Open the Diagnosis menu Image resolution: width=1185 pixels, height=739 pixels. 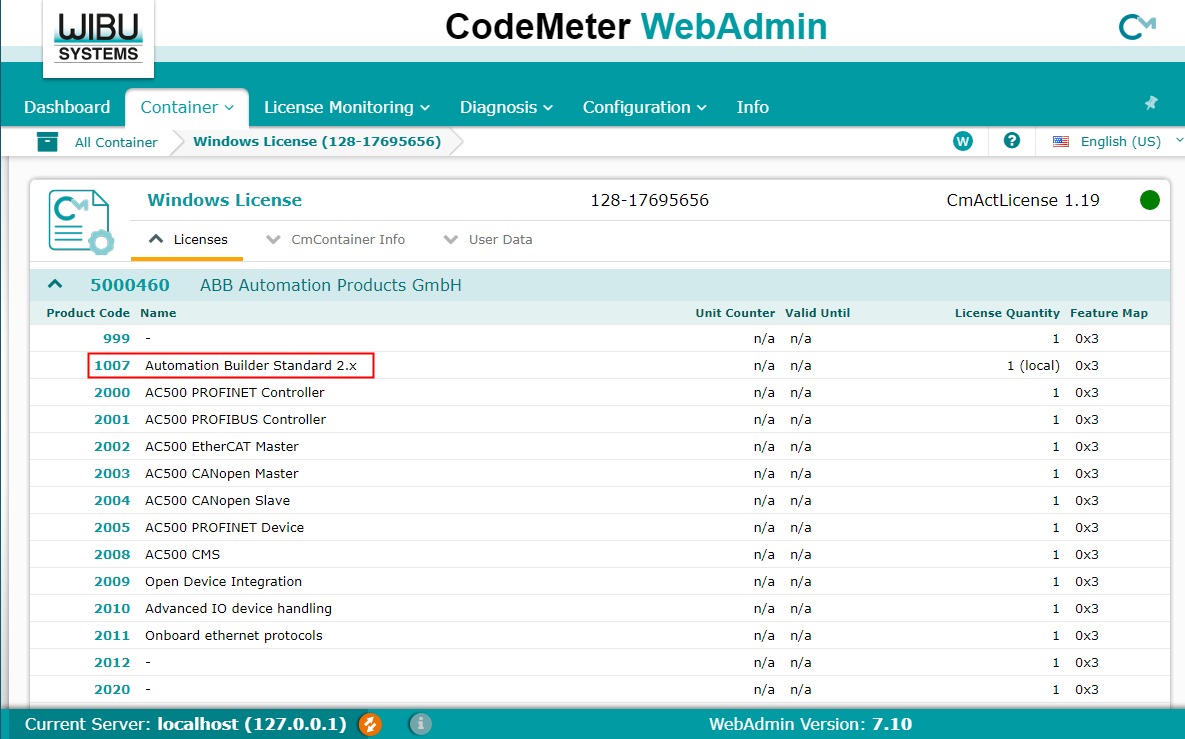(506, 107)
